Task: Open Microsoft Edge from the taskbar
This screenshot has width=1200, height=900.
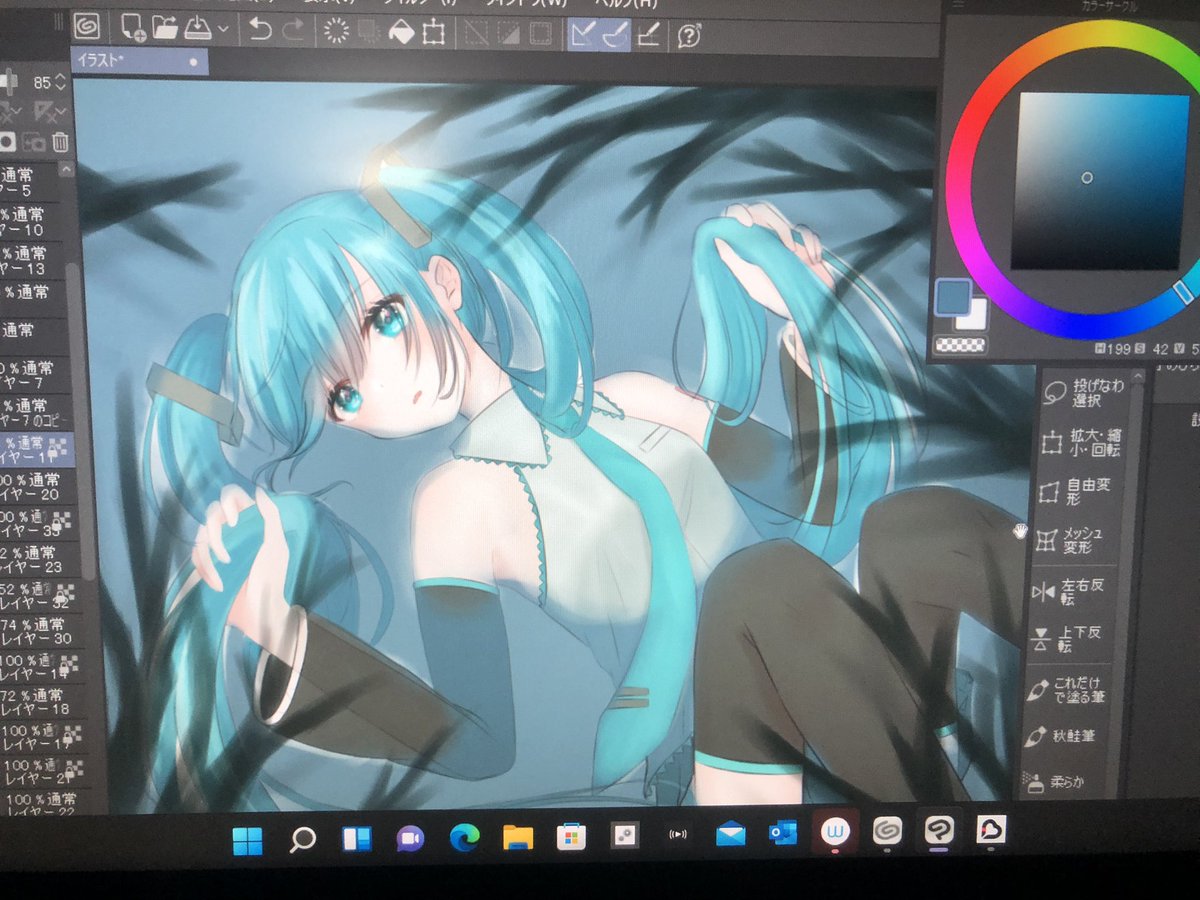Action: pyautogui.click(x=463, y=838)
